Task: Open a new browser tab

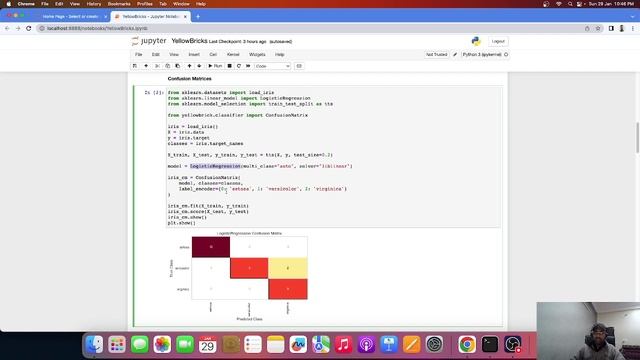Action: (198, 16)
